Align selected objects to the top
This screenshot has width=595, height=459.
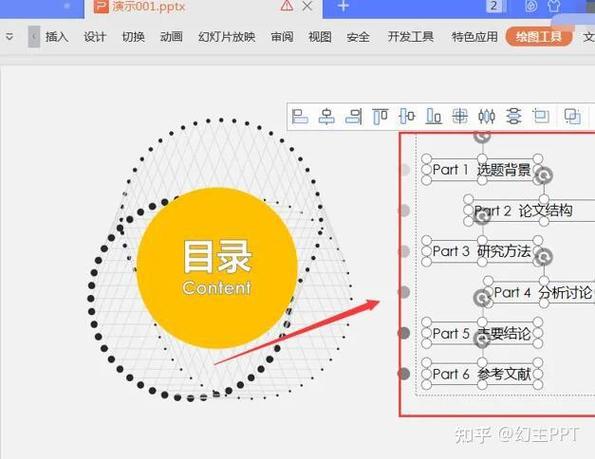(380, 116)
